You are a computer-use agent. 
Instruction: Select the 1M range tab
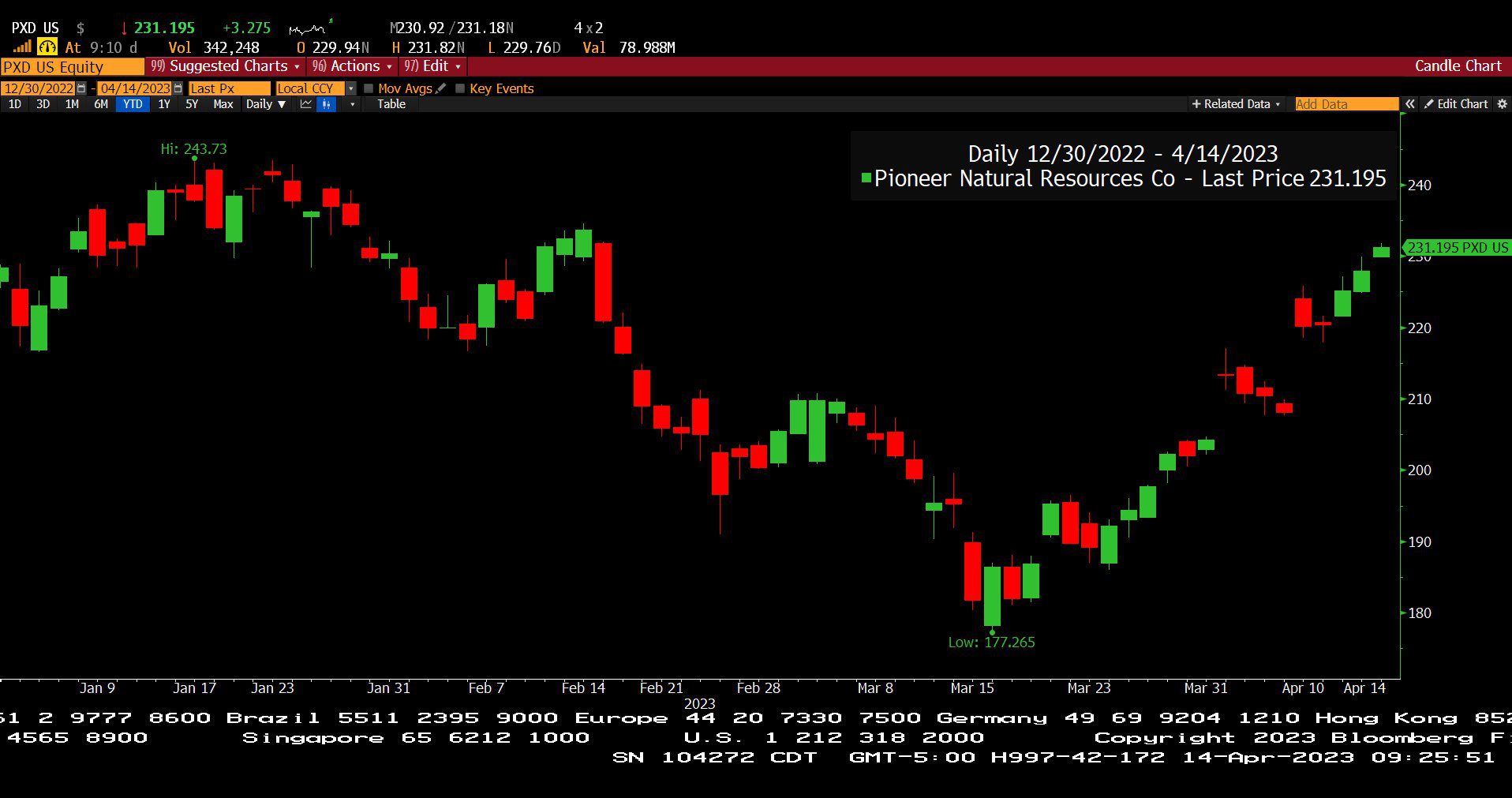click(72, 104)
